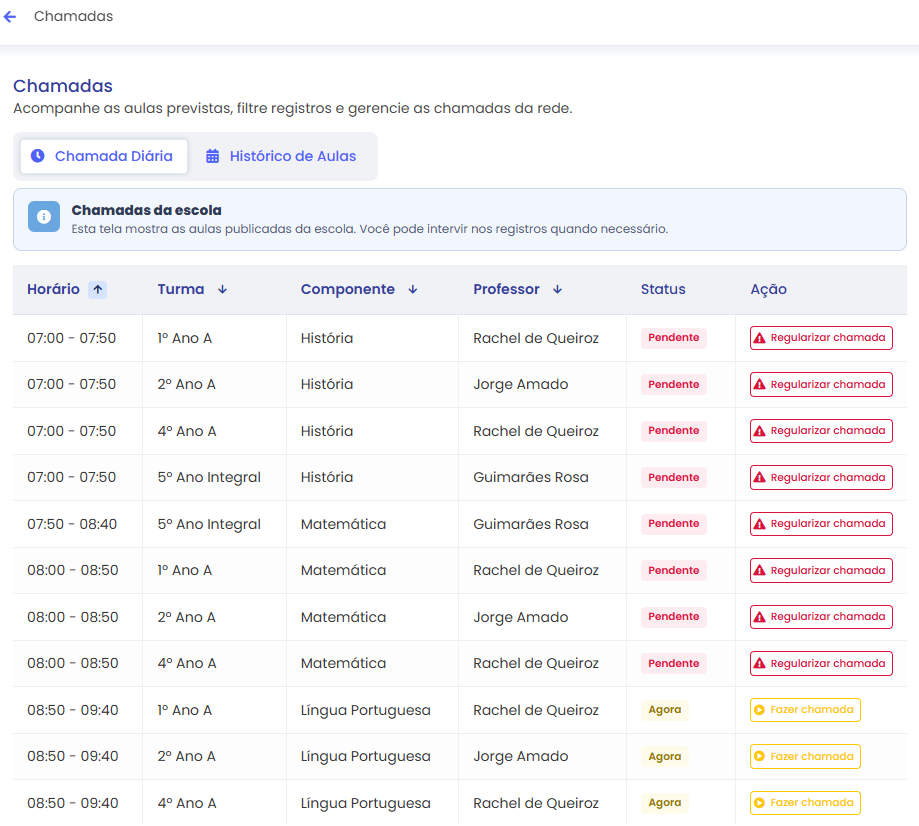The image size is (919, 826).
Task: Regularizar chamada for 5º Ano Integral Matemática
Action: pos(821,524)
